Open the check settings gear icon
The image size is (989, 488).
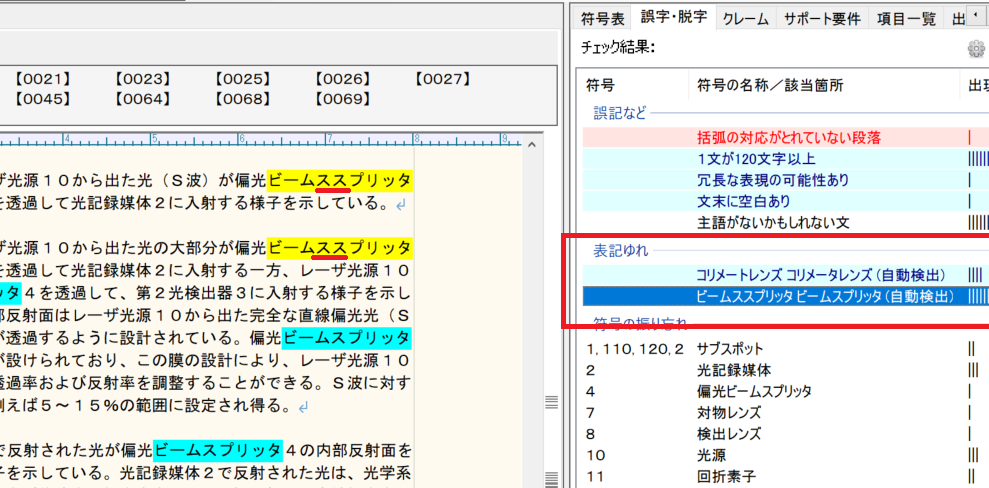click(x=976, y=49)
